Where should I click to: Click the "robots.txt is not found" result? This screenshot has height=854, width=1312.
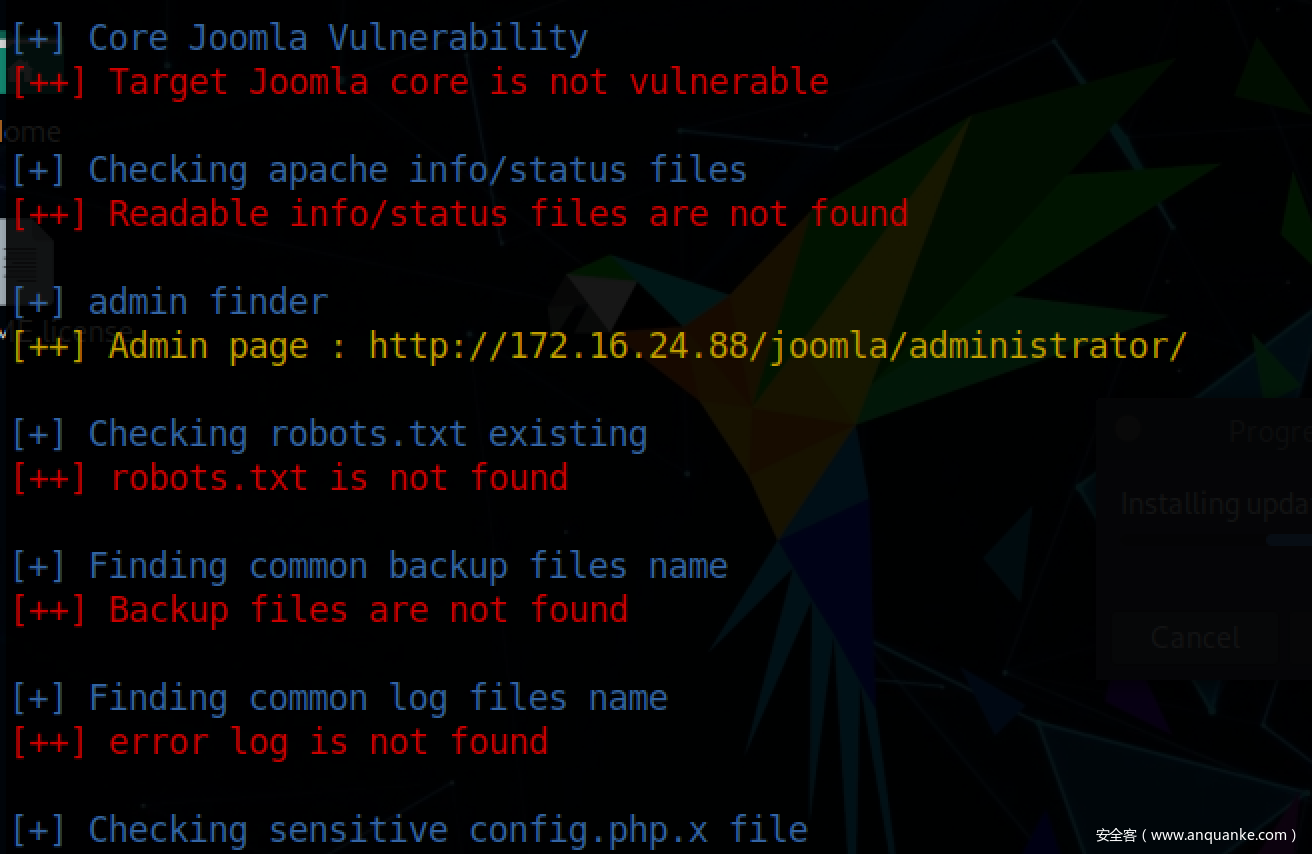point(289,478)
